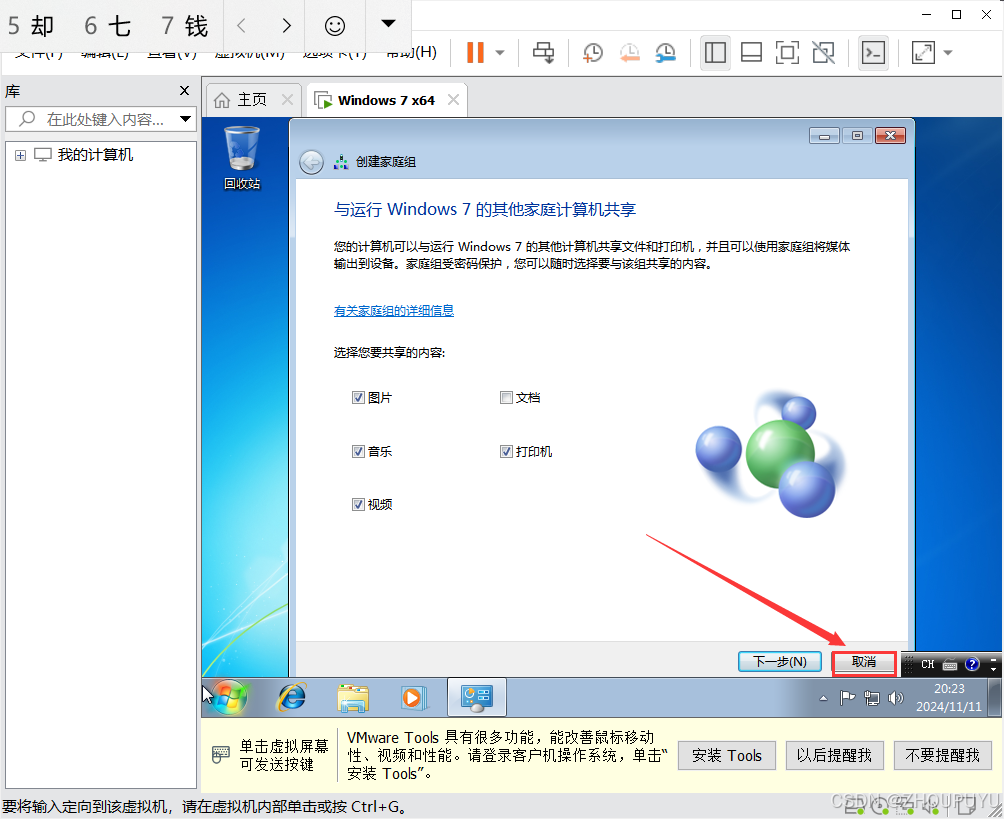Select IME candidate 6 七
This screenshot has width=1004, height=819.
tap(108, 26)
